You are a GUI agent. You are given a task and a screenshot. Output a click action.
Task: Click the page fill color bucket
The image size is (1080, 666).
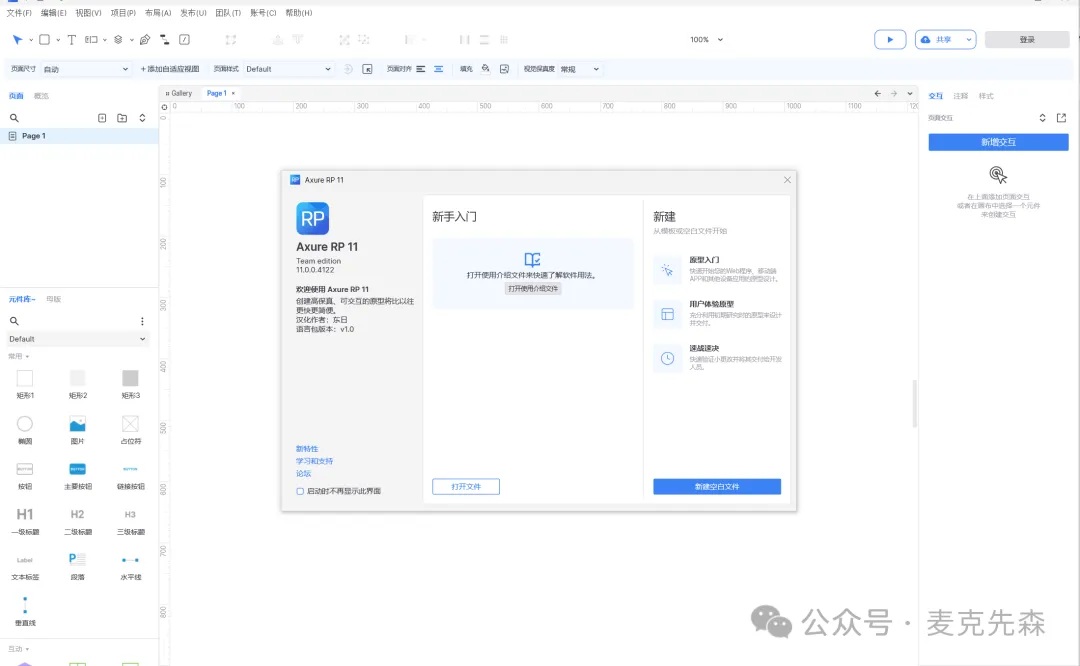(x=486, y=69)
